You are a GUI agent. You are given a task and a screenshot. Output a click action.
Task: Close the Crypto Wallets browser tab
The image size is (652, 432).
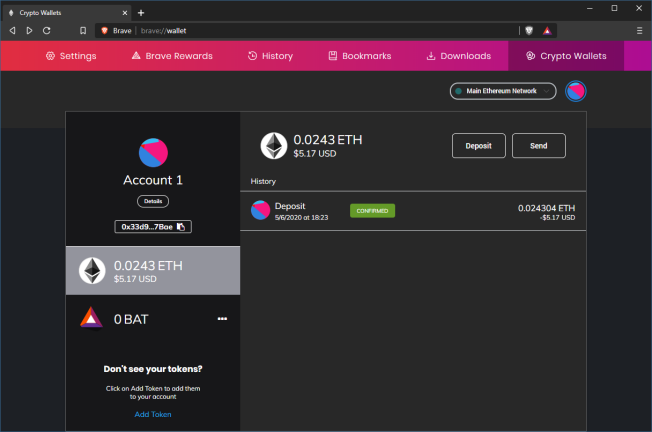point(124,13)
